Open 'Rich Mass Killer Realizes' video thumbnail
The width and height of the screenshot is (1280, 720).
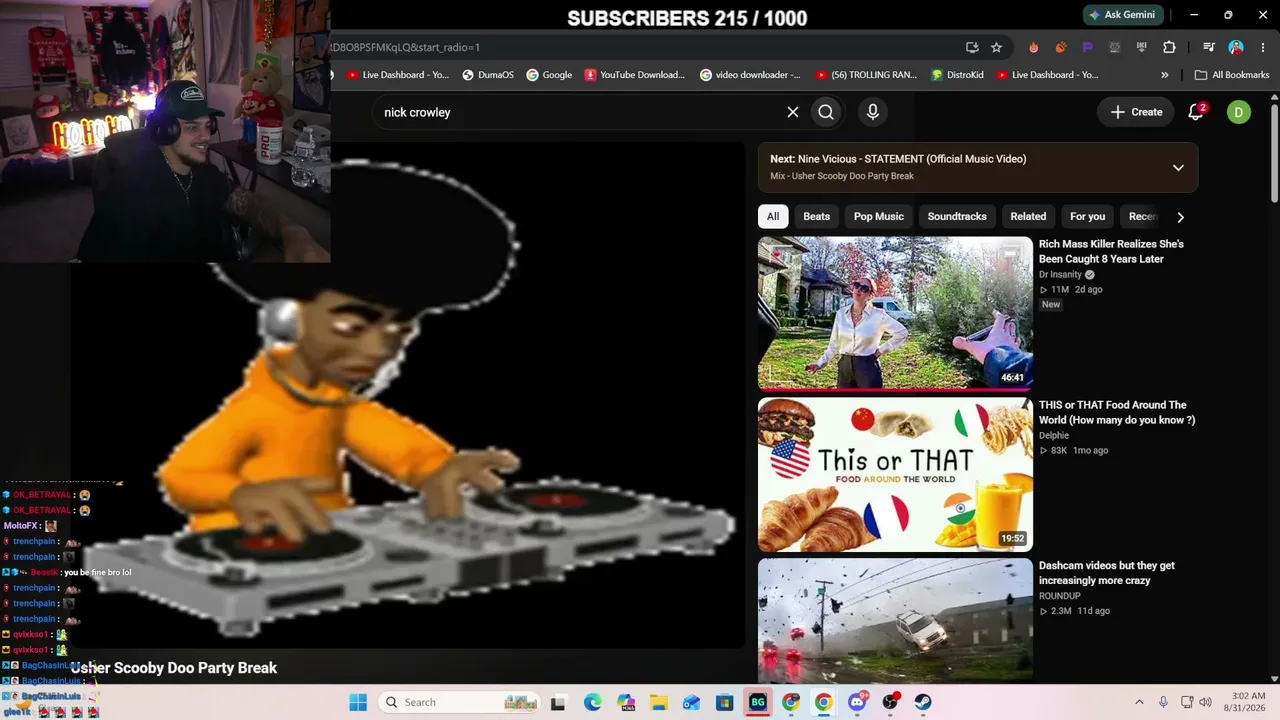895,313
